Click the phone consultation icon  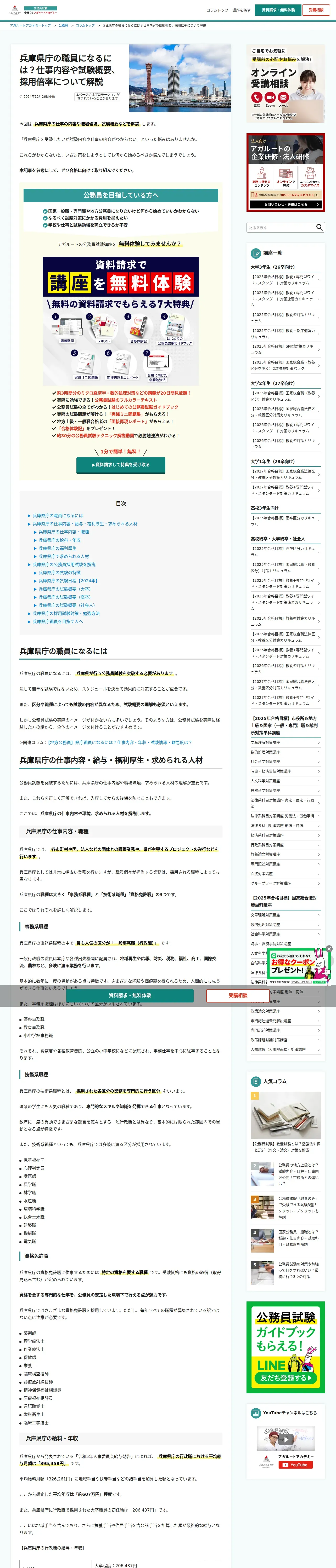257,97
